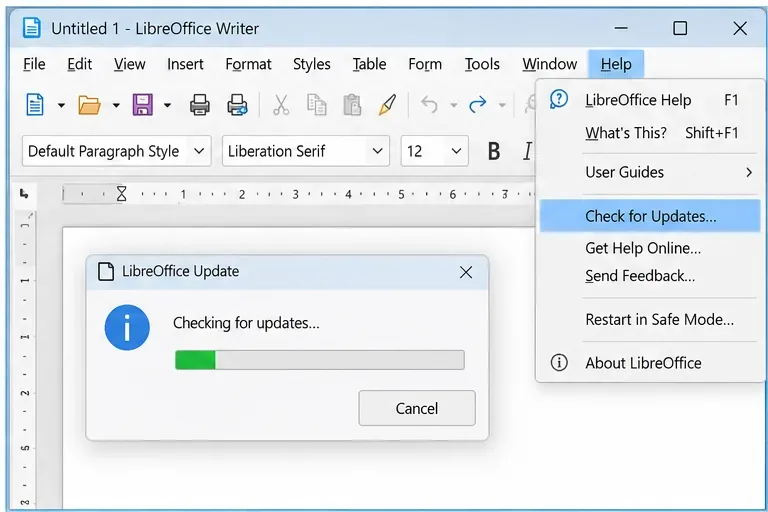Click the Paste clipboard icon

click(x=352, y=104)
